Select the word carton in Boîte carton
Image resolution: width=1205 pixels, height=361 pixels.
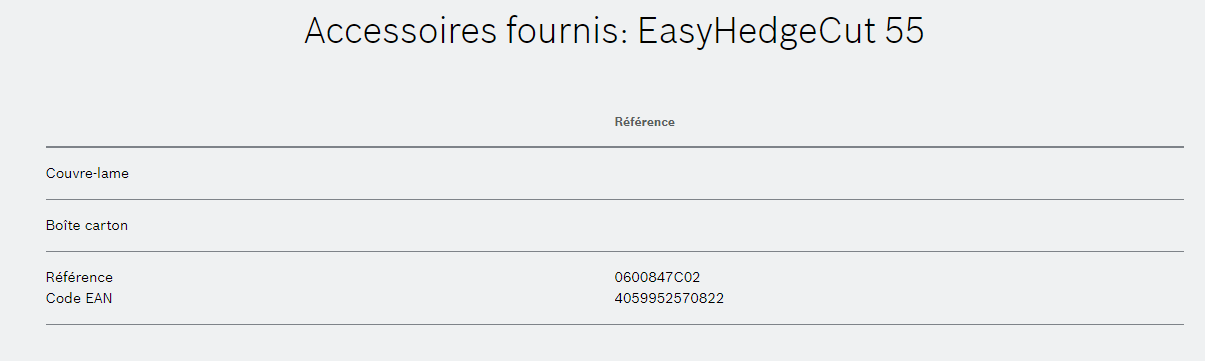coord(106,226)
